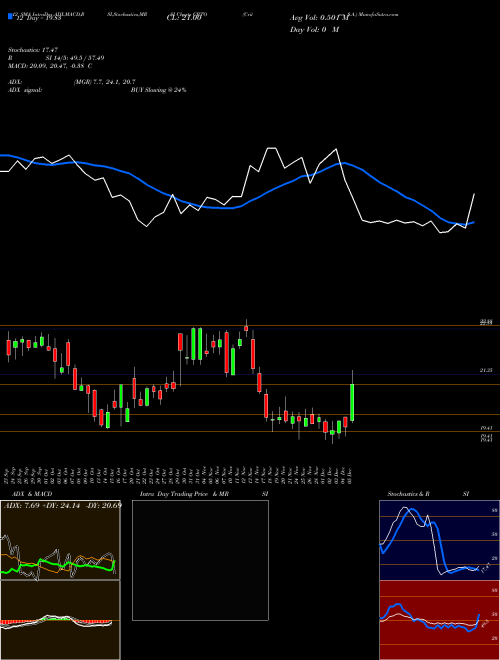This screenshot has height=660, width=500.
Task: Click the '(MGR) 7.7, 24.1, 20.7' ADX values
Action: click(104, 82)
